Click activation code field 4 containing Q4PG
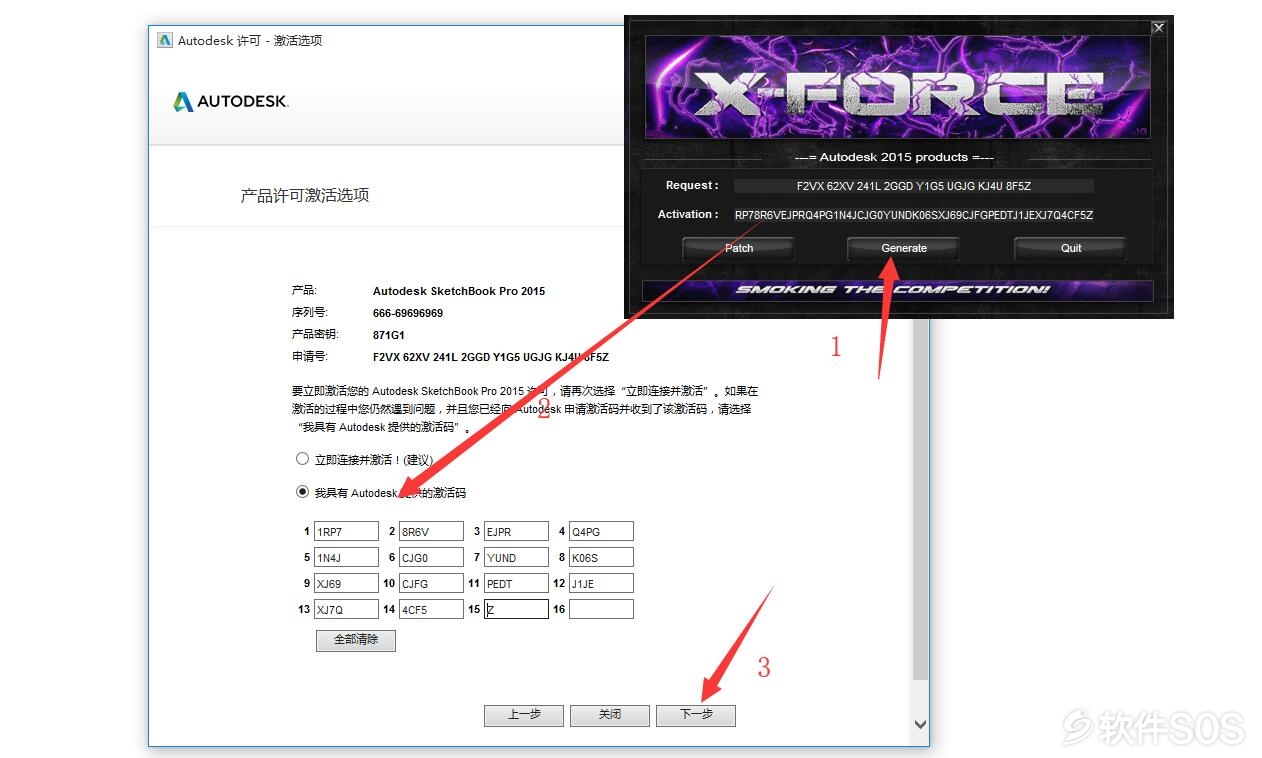This screenshot has width=1262, height=758. tap(601, 531)
